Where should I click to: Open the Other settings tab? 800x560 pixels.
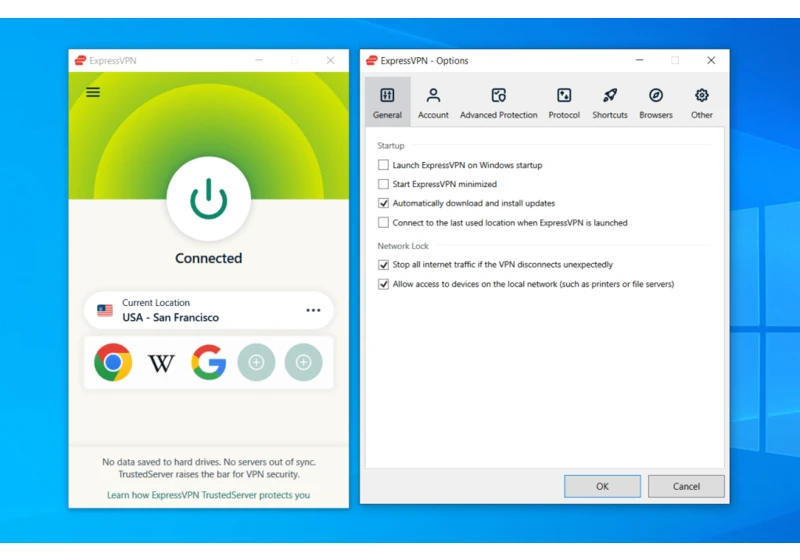pyautogui.click(x=702, y=102)
